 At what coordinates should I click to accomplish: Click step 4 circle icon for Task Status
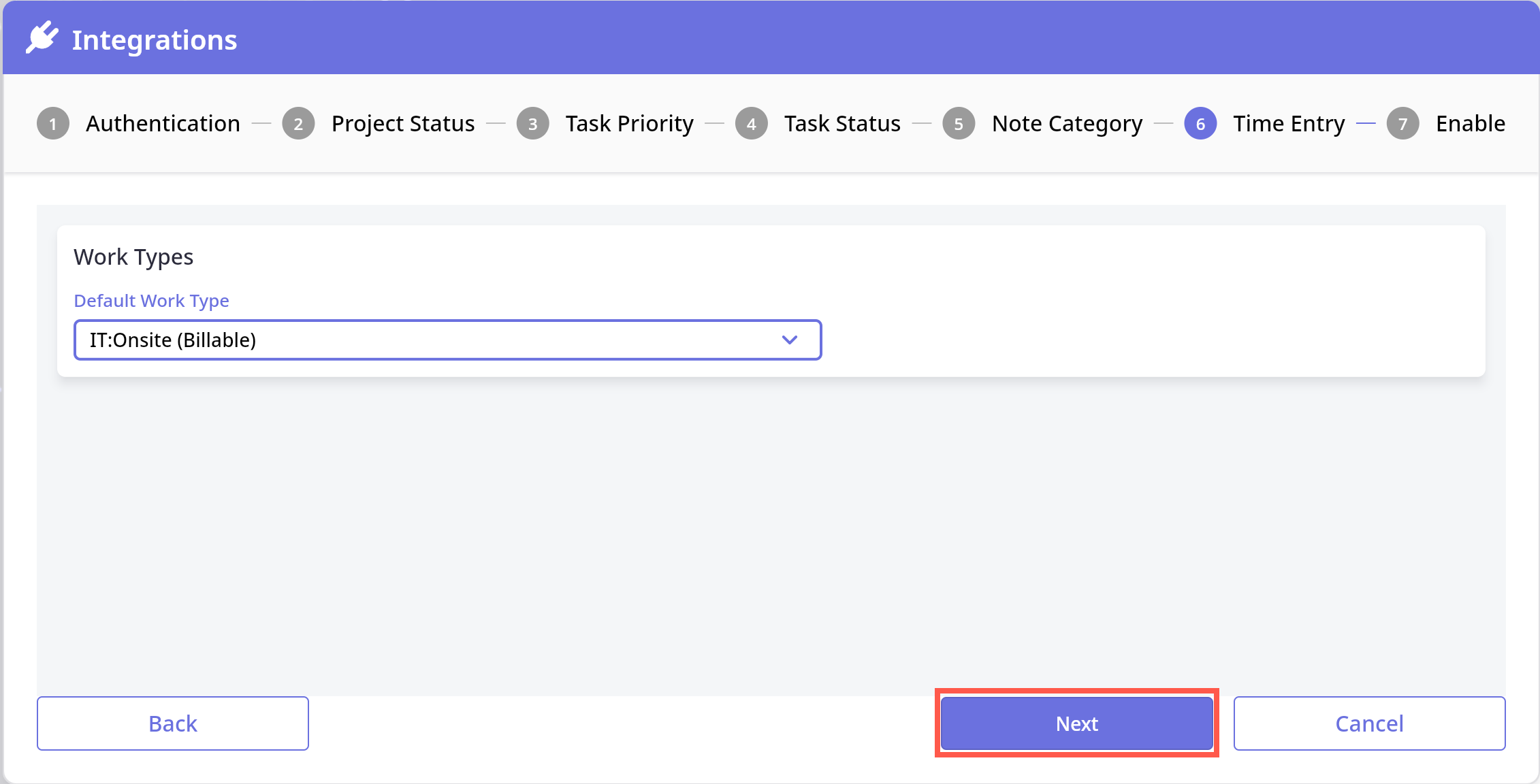tap(752, 124)
